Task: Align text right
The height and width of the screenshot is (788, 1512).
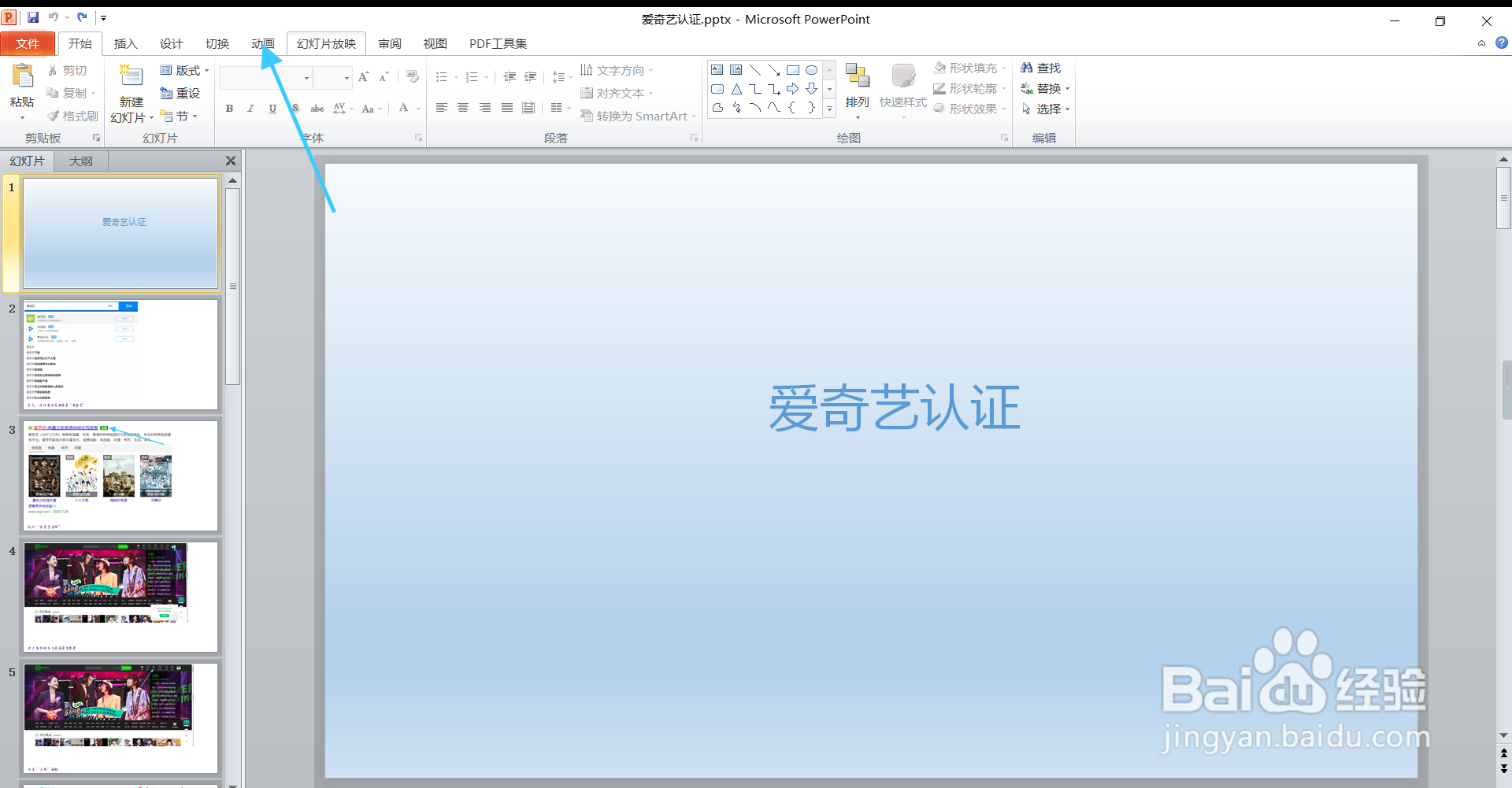Action: pos(485,108)
